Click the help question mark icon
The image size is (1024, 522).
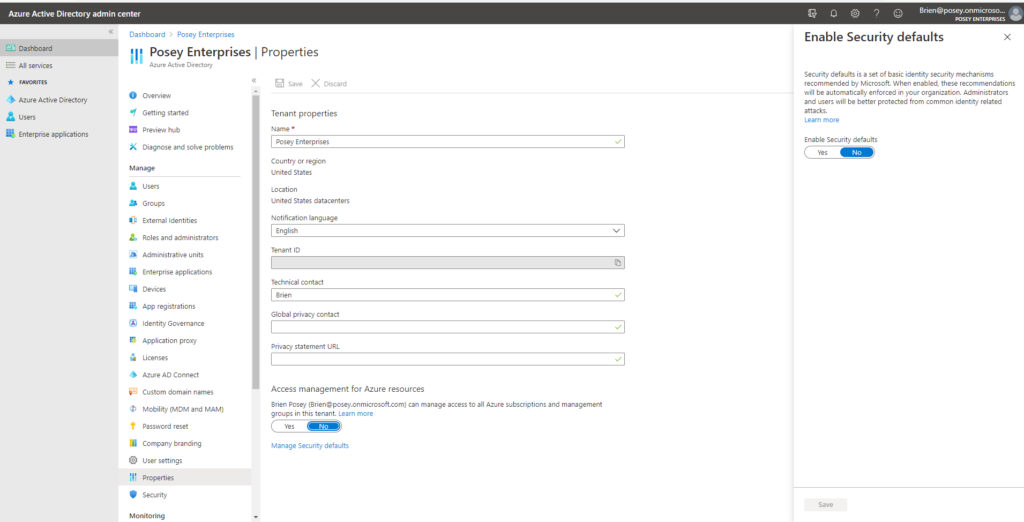[x=876, y=13]
